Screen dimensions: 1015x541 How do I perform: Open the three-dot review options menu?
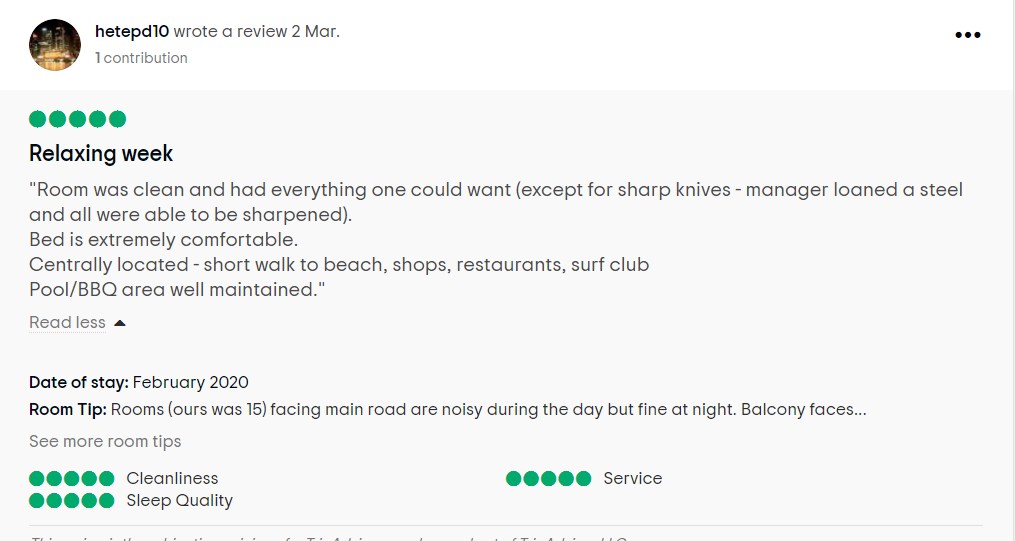click(968, 35)
